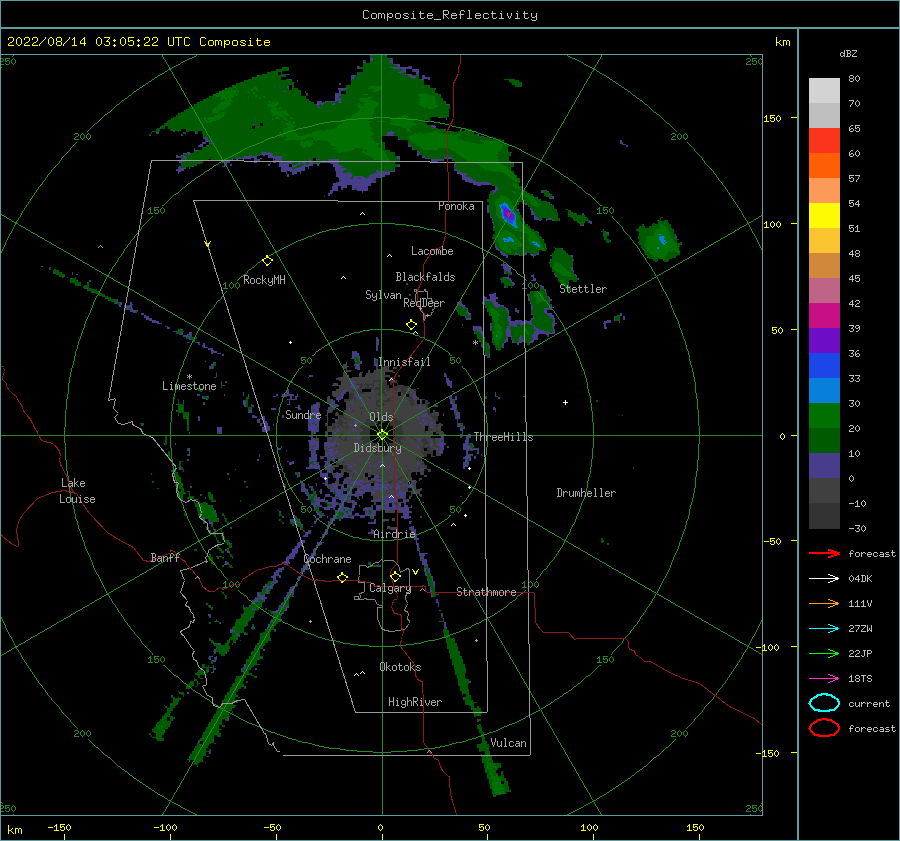
Task: Click the white plus marker north of Drumheller
Action: tap(565, 402)
